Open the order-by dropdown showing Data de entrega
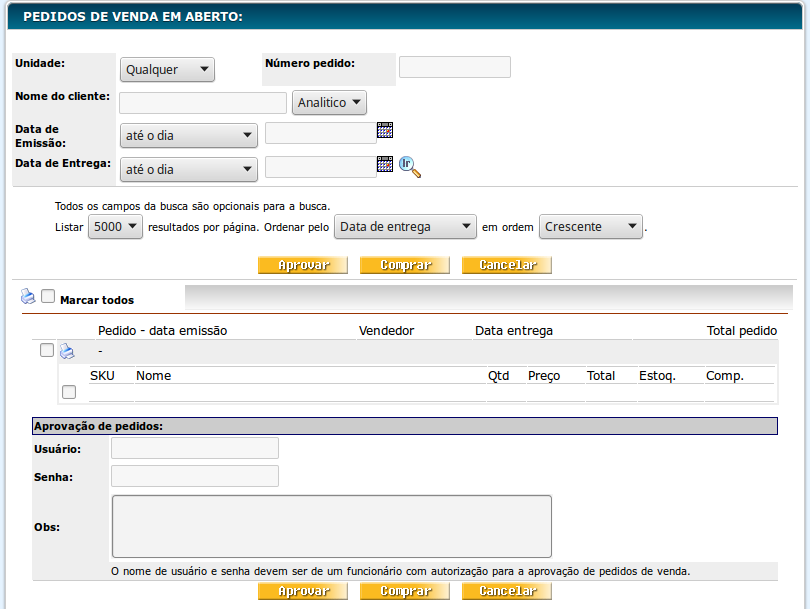The width and height of the screenshot is (810, 609). coord(405,227)
